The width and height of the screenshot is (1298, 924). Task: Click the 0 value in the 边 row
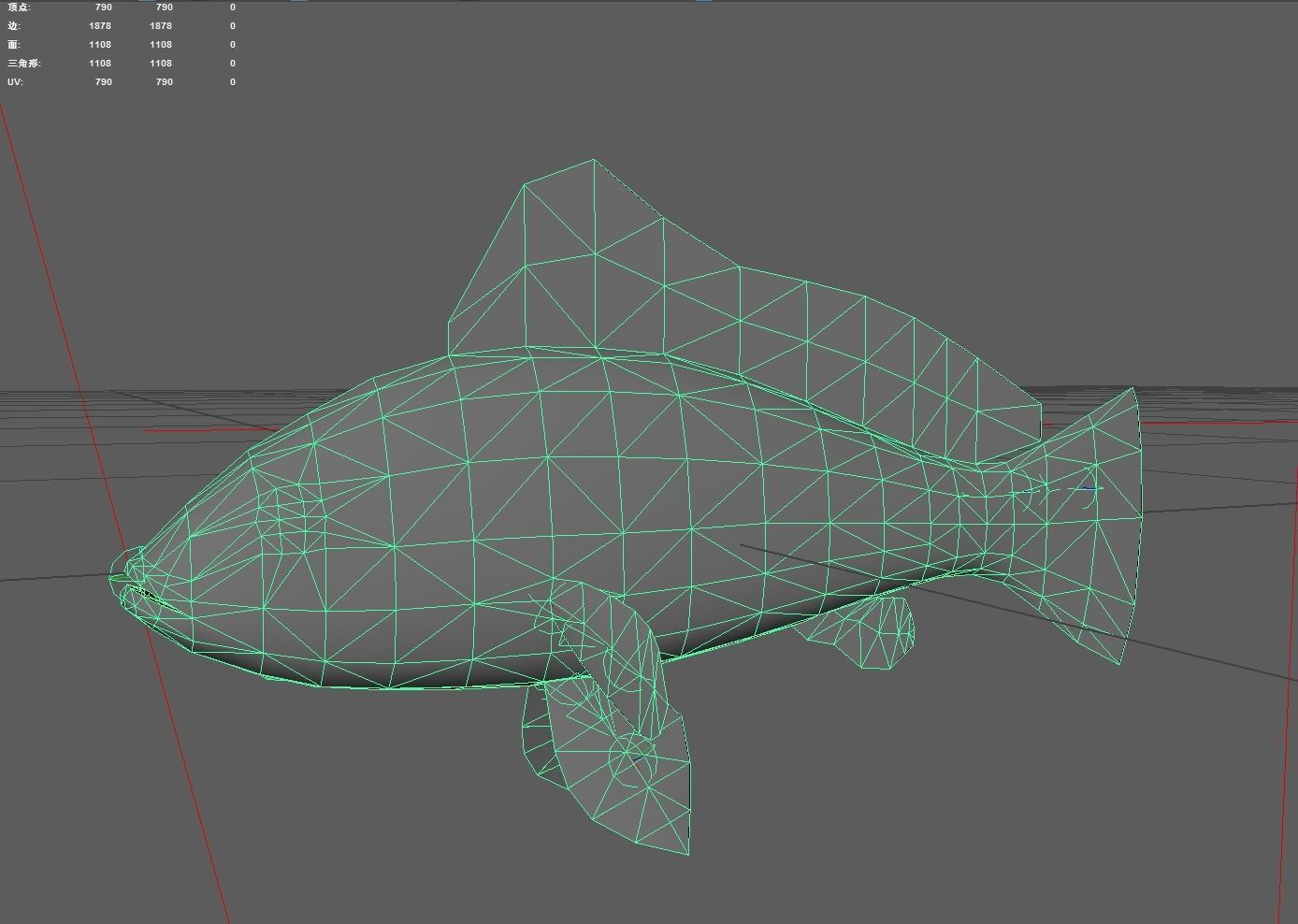tap(233, 25)
